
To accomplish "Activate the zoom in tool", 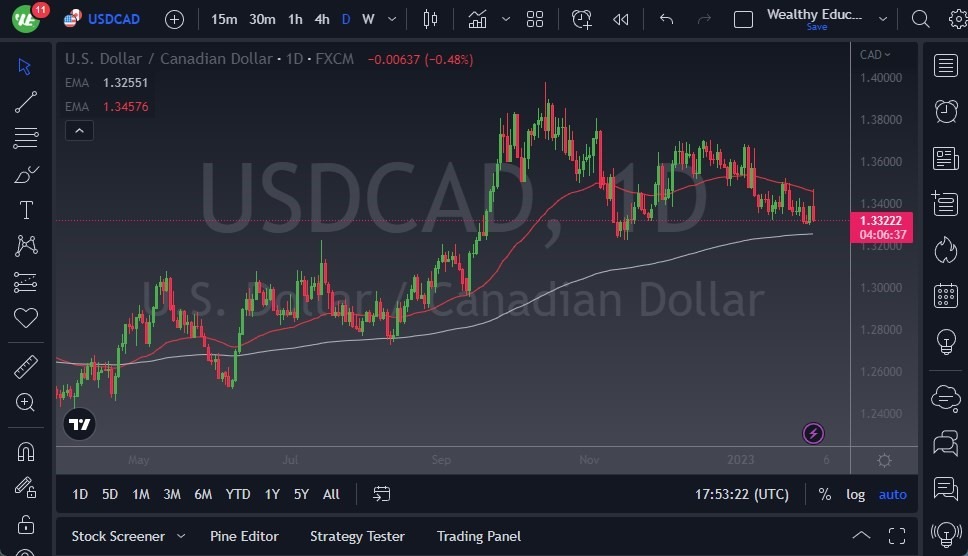I will [x=25, y=402].
